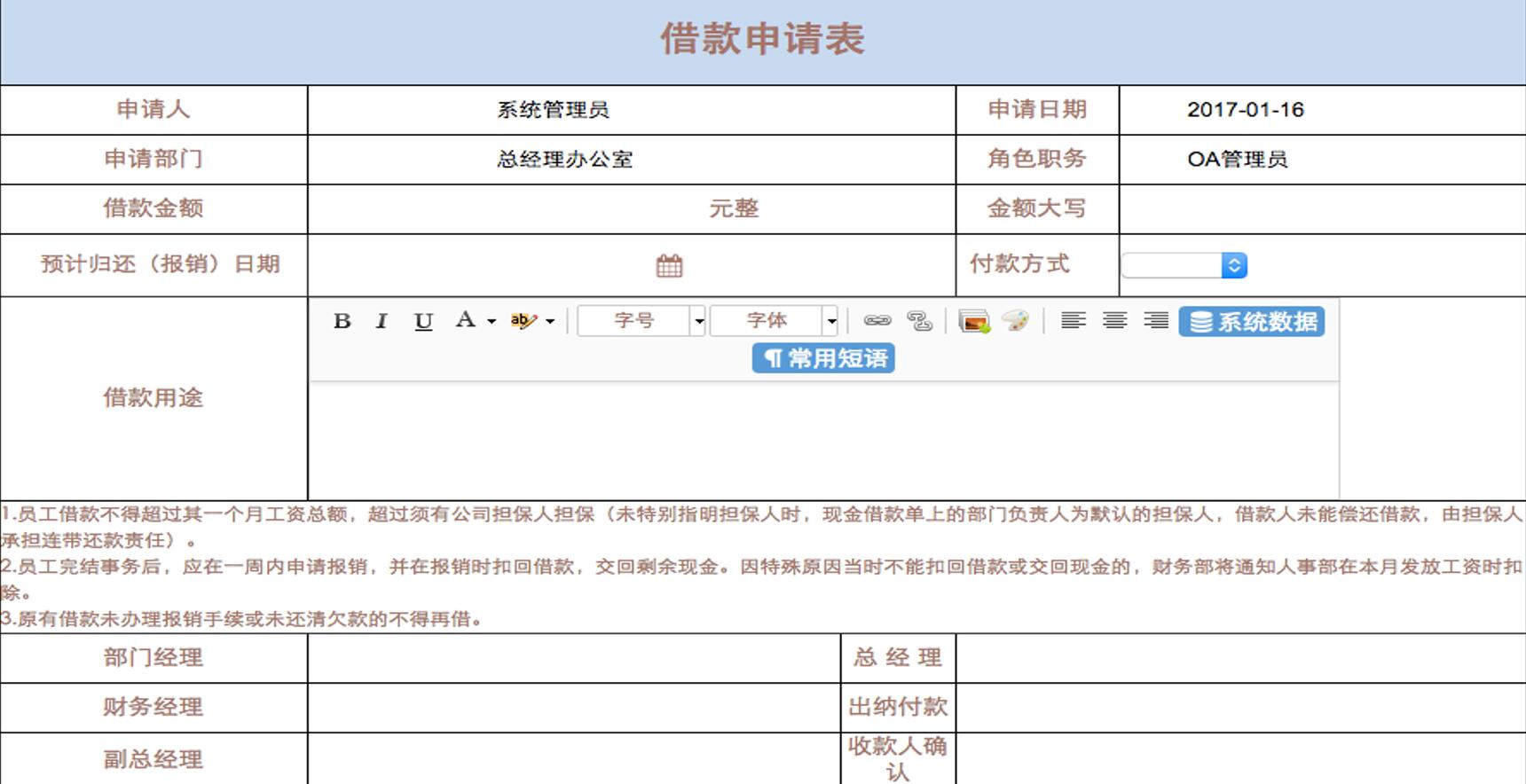Screen dimensions: 1526x784
Task: Click into the 借款用途 text area
Action: [823, 441]
